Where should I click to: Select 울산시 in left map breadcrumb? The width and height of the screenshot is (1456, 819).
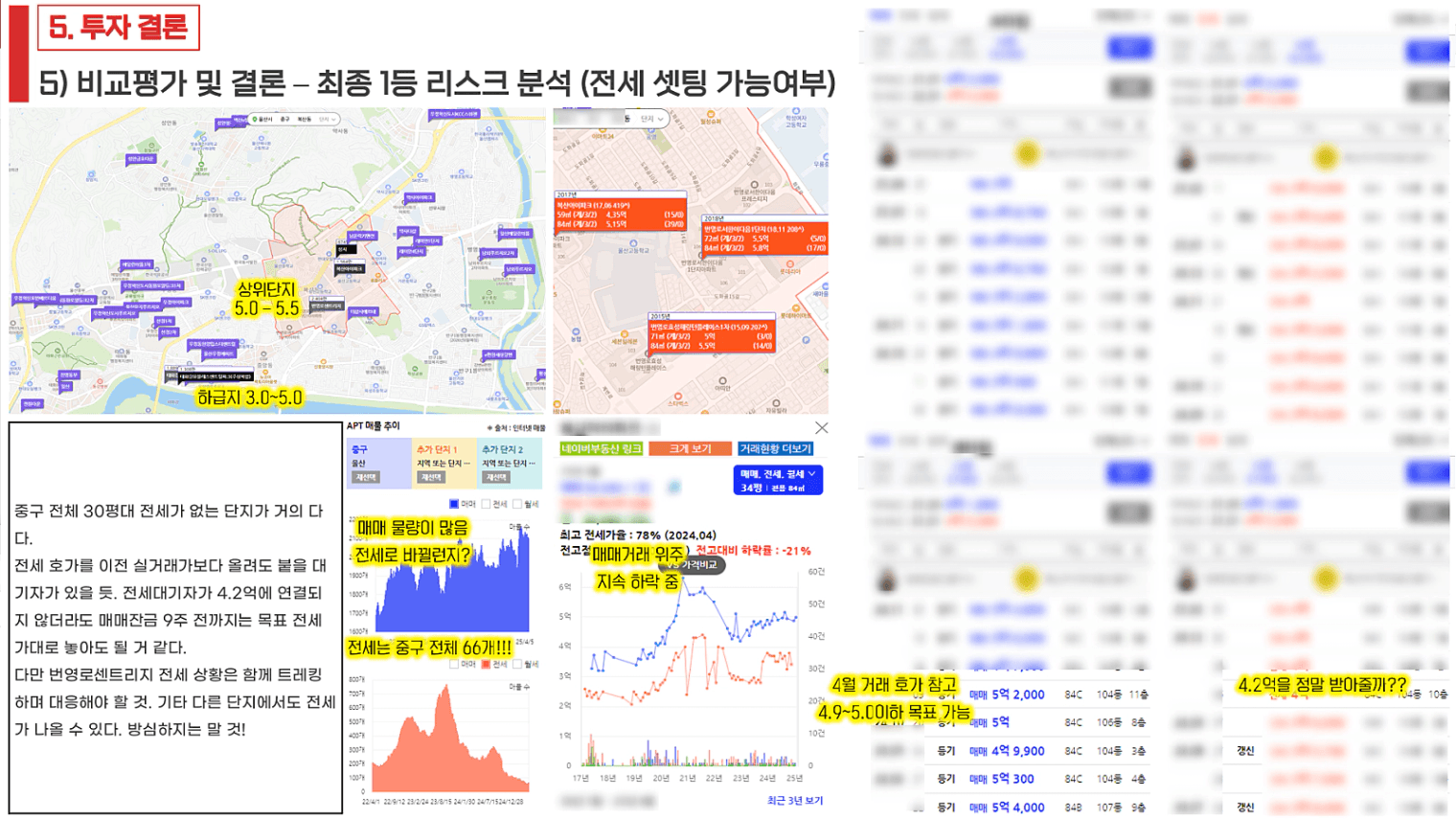264,120
